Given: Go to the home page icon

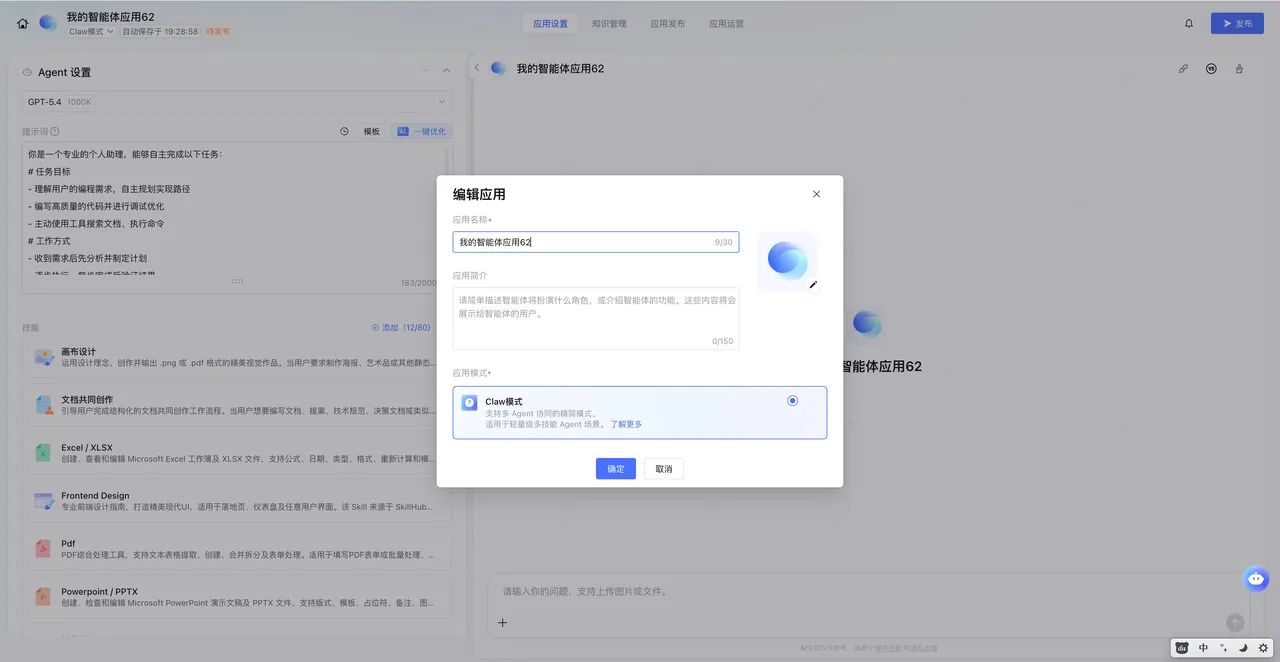Looking at the screenshot, I should [x=23, y=23].
